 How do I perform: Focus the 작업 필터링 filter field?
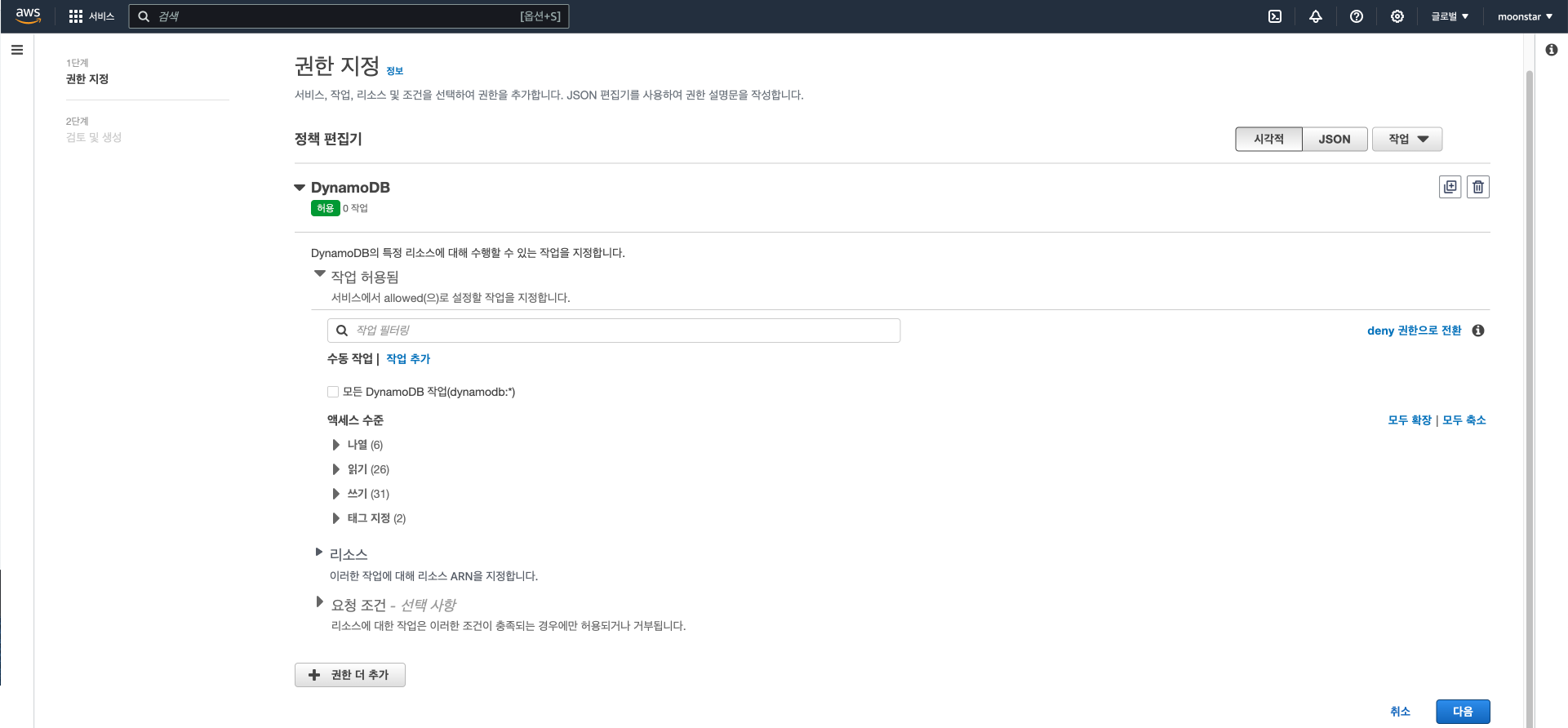click(x=614, y=331)
